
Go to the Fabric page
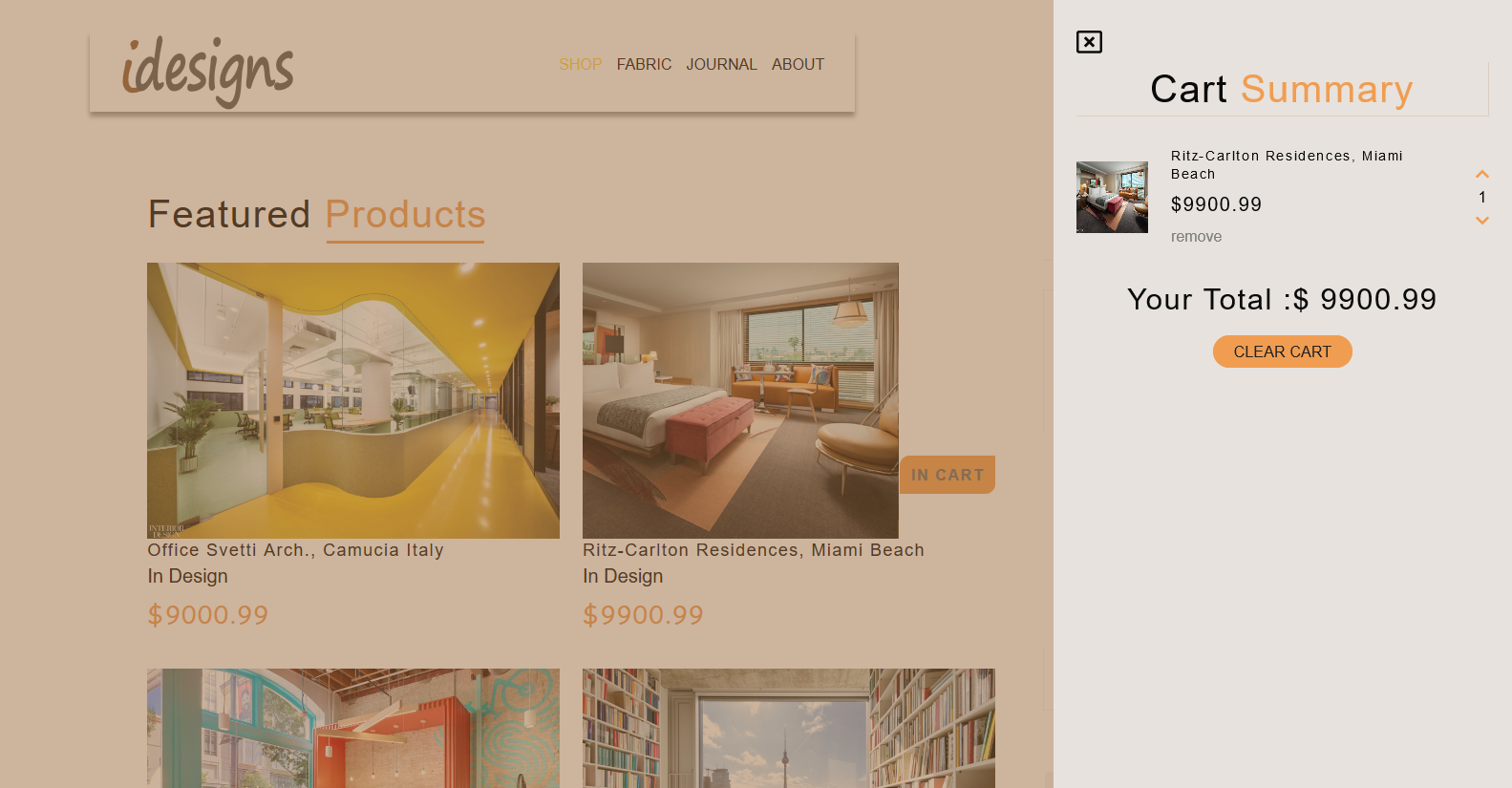(x=644, y=64)
